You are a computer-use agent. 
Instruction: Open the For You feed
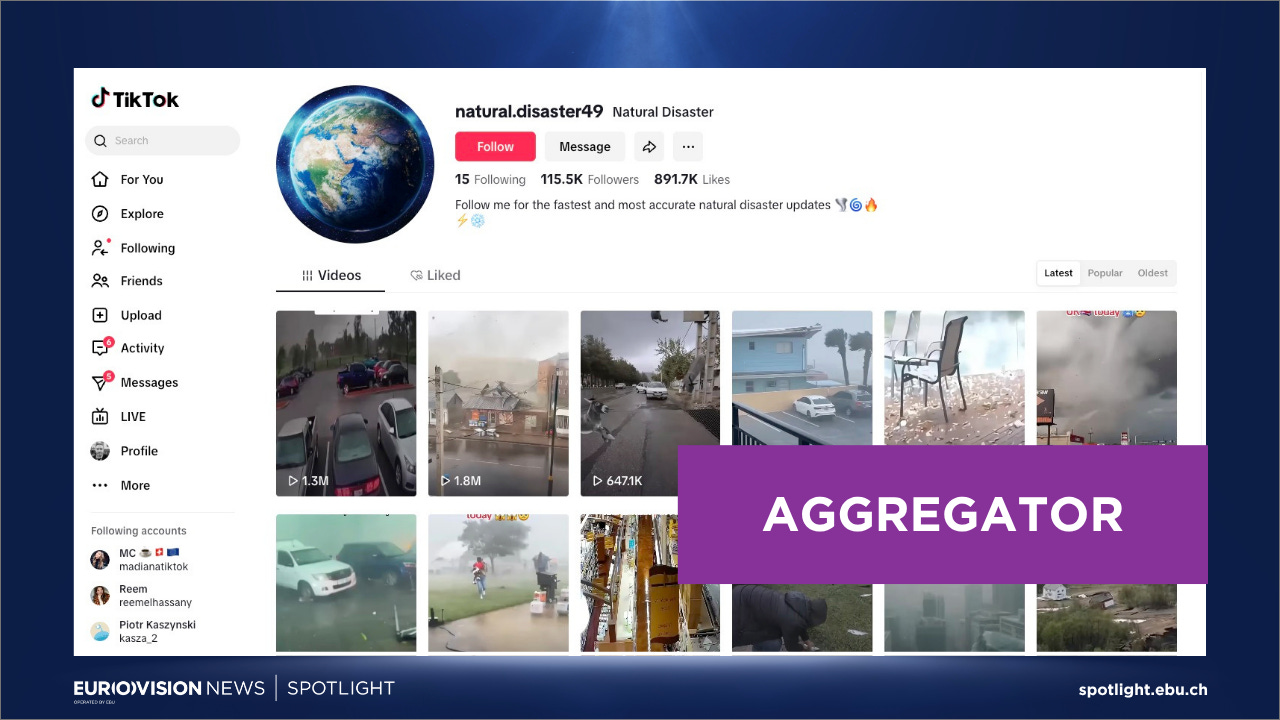[x=142, y=180]
